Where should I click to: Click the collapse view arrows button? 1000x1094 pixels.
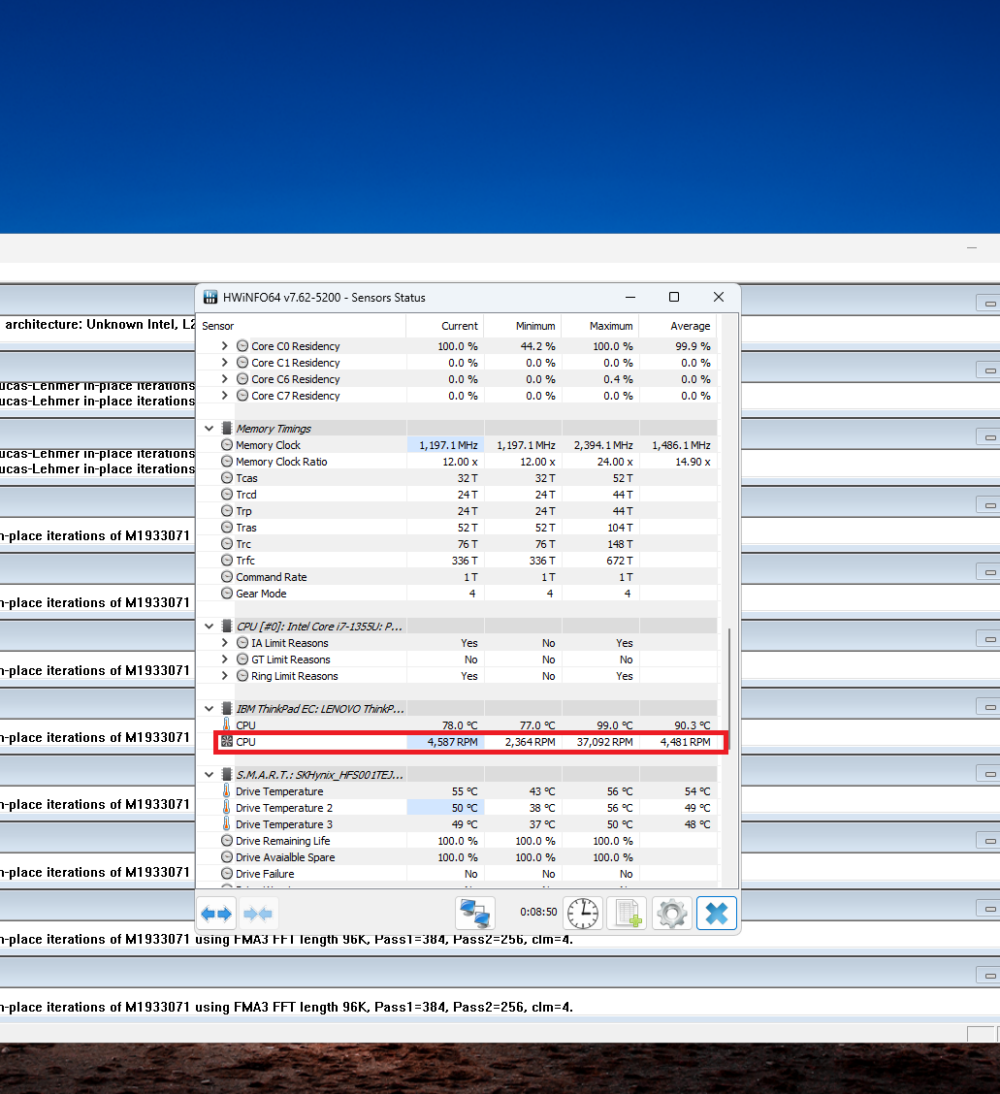pyautogui.click(x=258, y=913)
